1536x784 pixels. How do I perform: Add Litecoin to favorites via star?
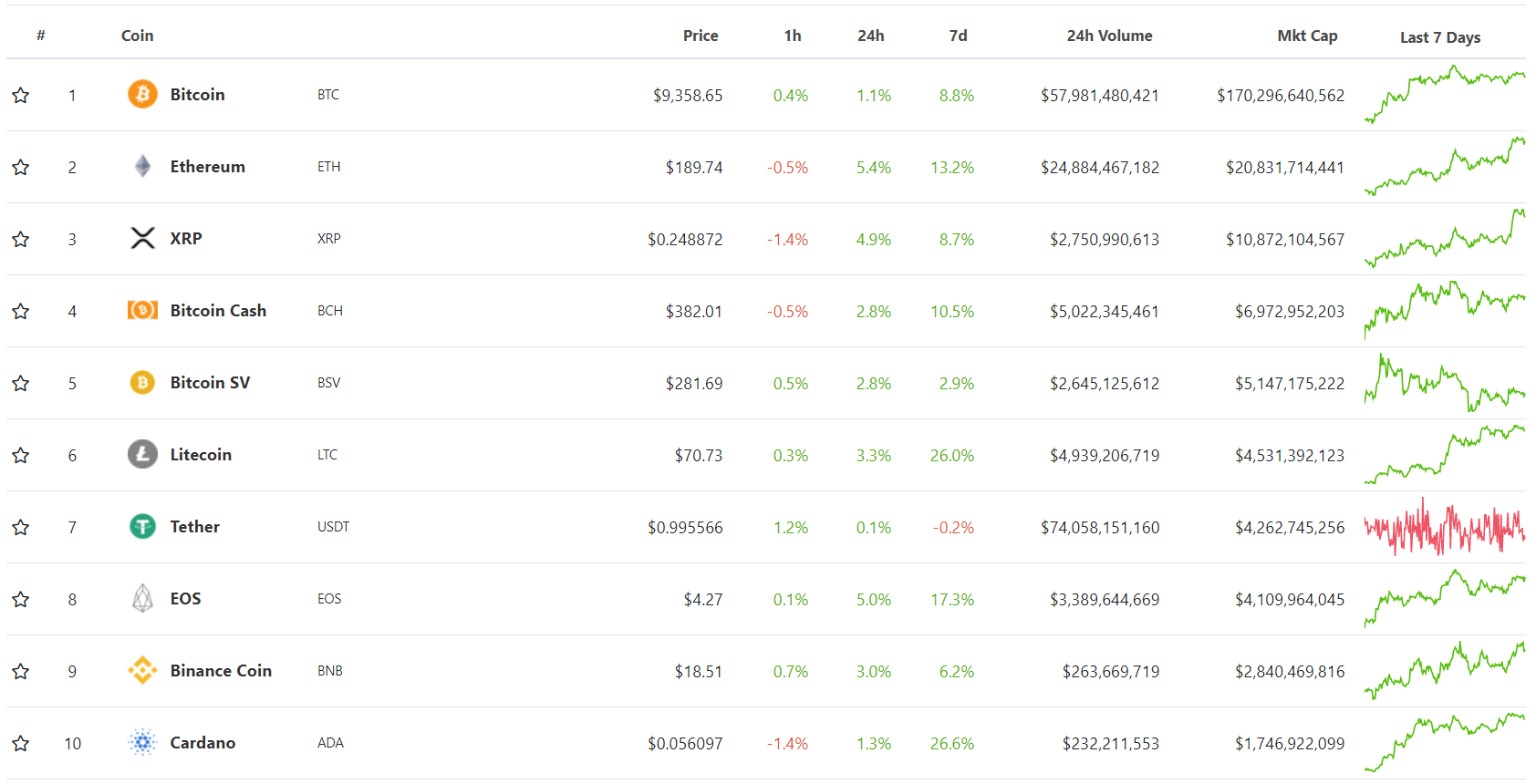coord(21,455)
